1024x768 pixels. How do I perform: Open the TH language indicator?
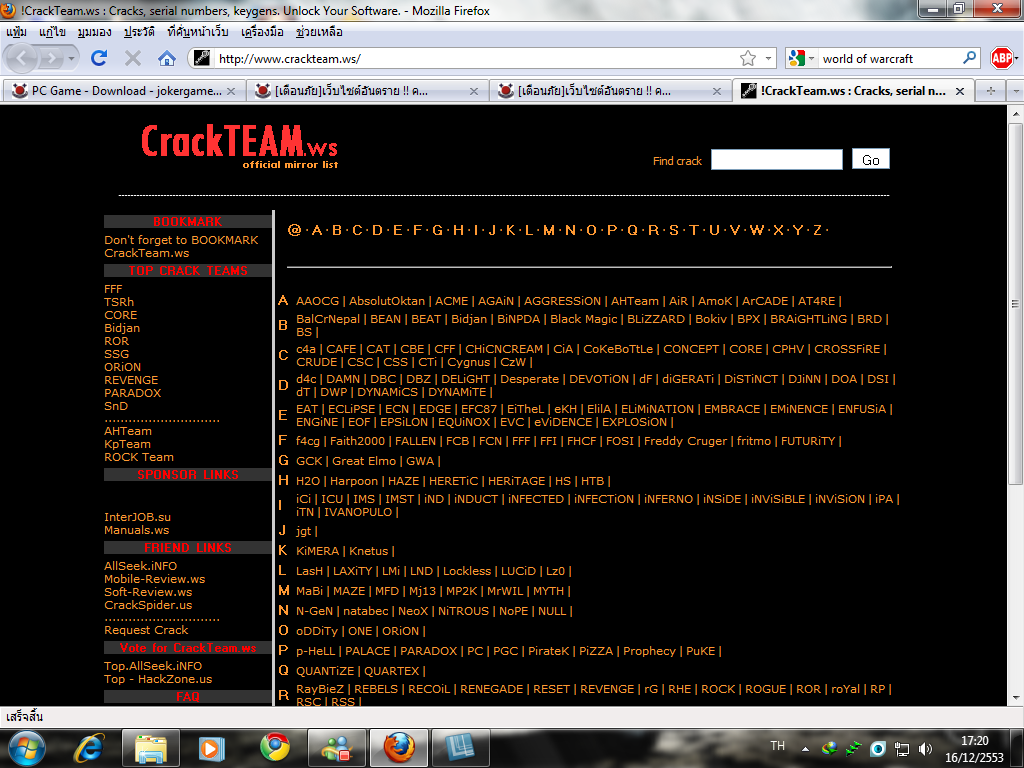point(777,746)
